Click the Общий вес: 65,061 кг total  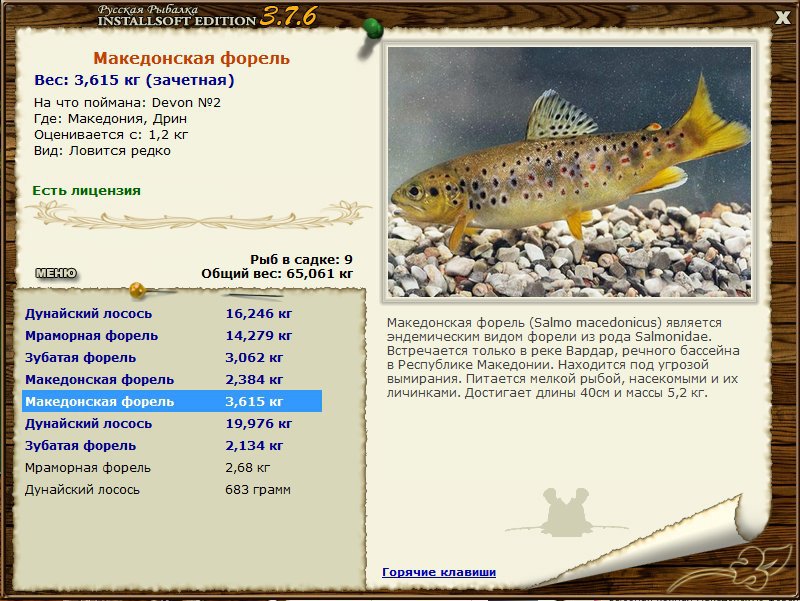tap(277, 273)
